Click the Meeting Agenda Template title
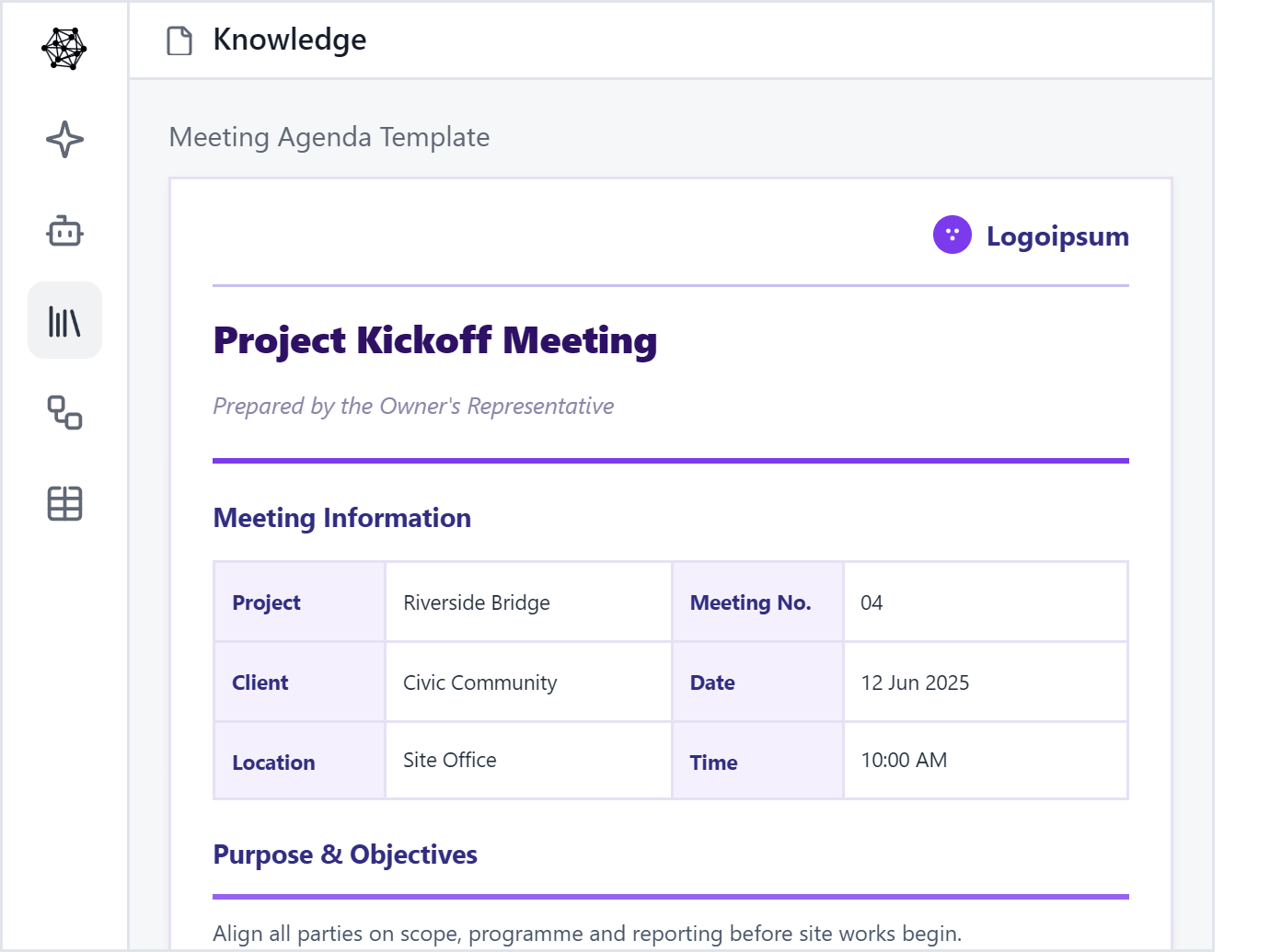The height and width of the screenshot is (952, 1270). pos(329,137)
